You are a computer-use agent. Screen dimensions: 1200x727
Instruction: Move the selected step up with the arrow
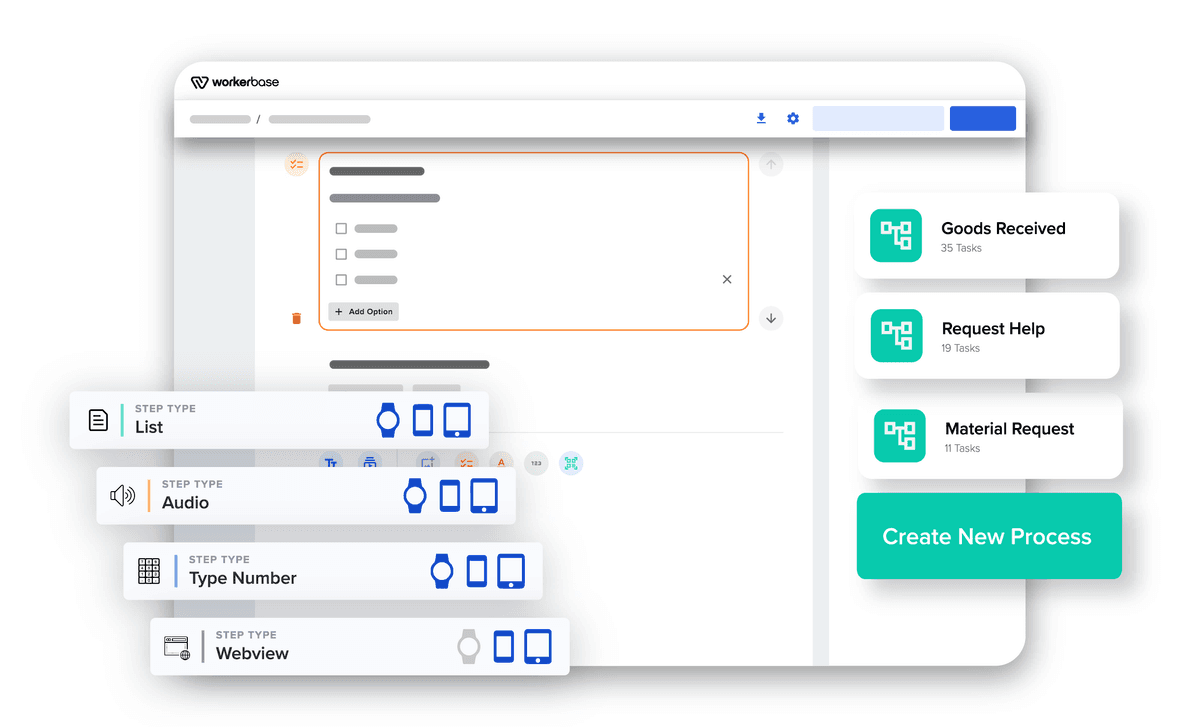771,164
